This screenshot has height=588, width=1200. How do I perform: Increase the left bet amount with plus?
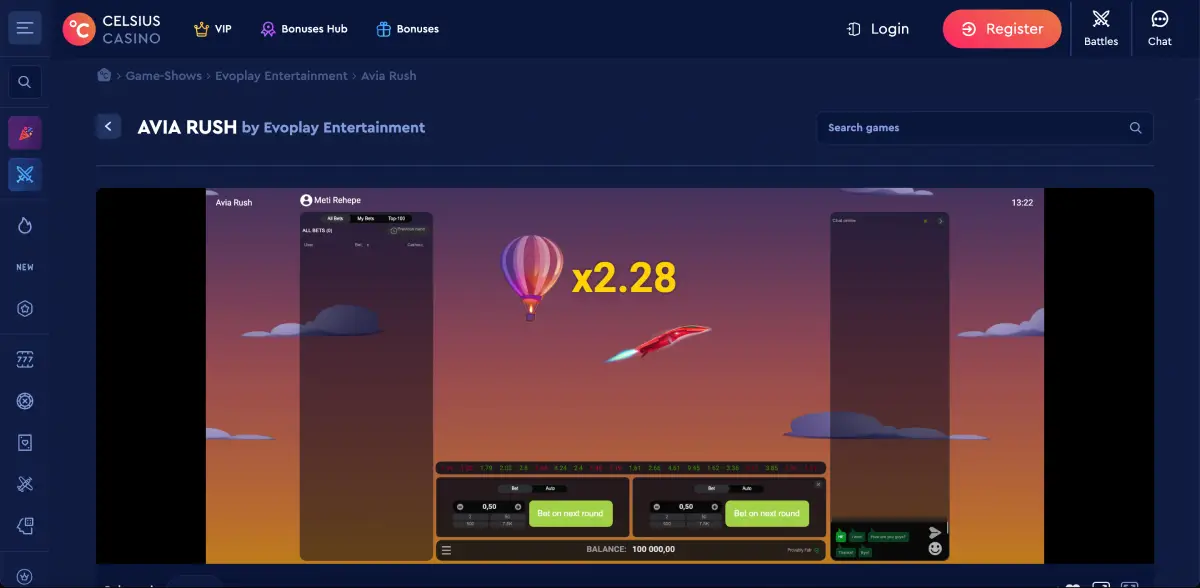[518, 507]
